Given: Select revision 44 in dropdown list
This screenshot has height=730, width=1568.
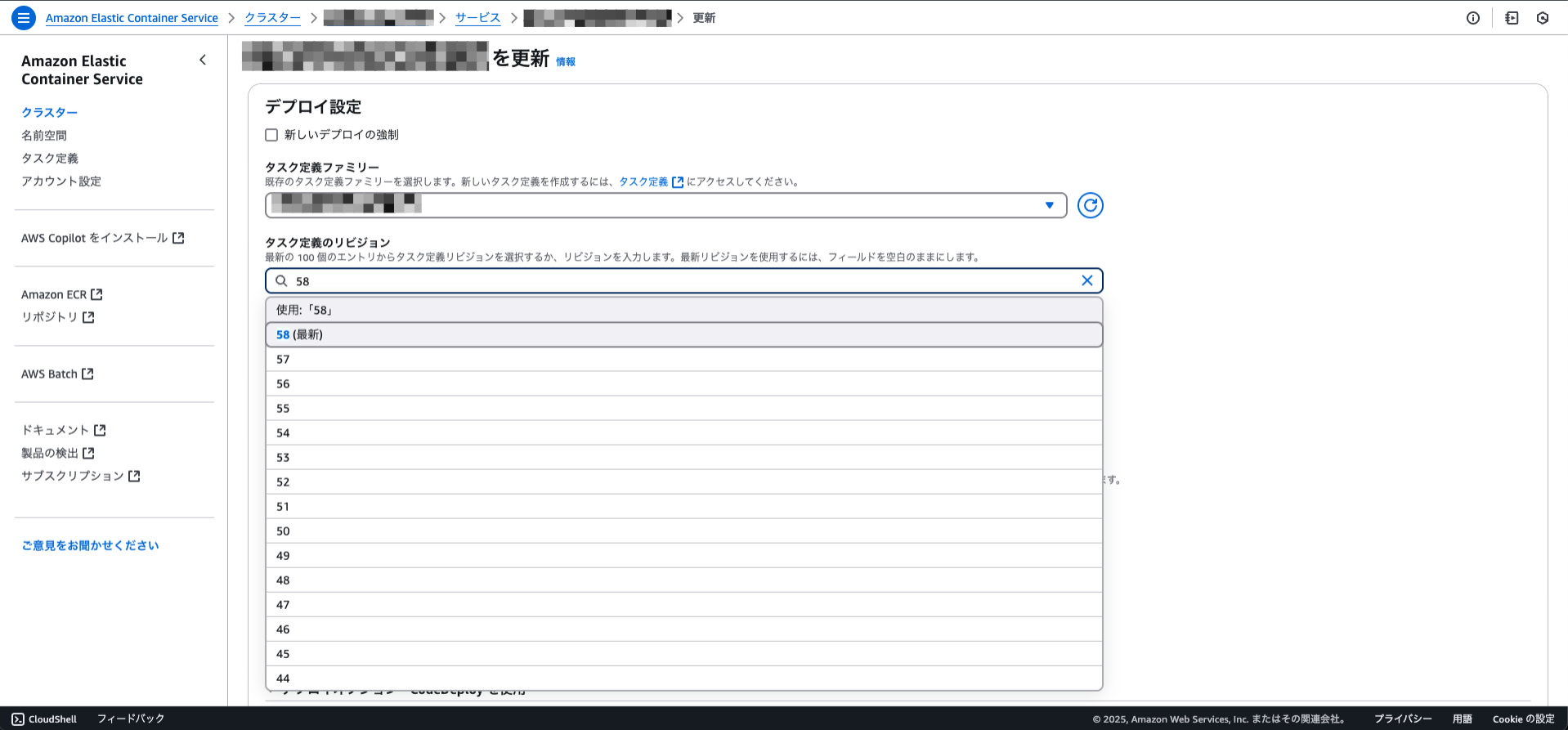Looking at the screenshot, I should click(x=684, y=678).
